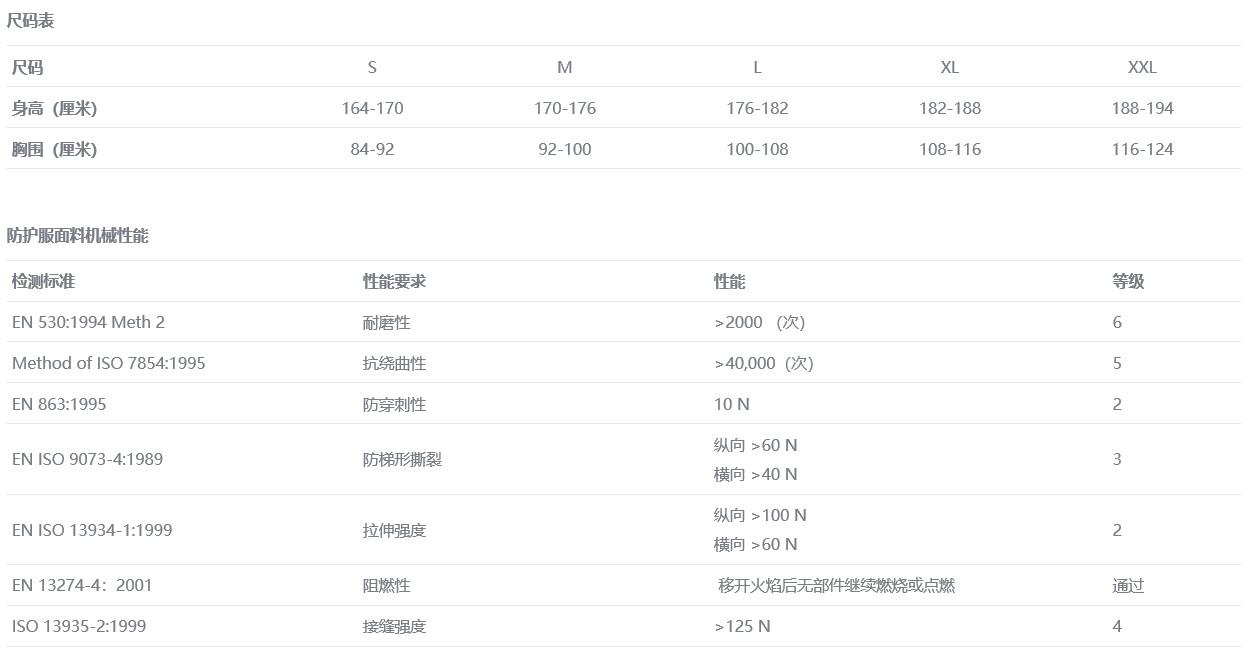Select the >125 N seam strength value

742,626
